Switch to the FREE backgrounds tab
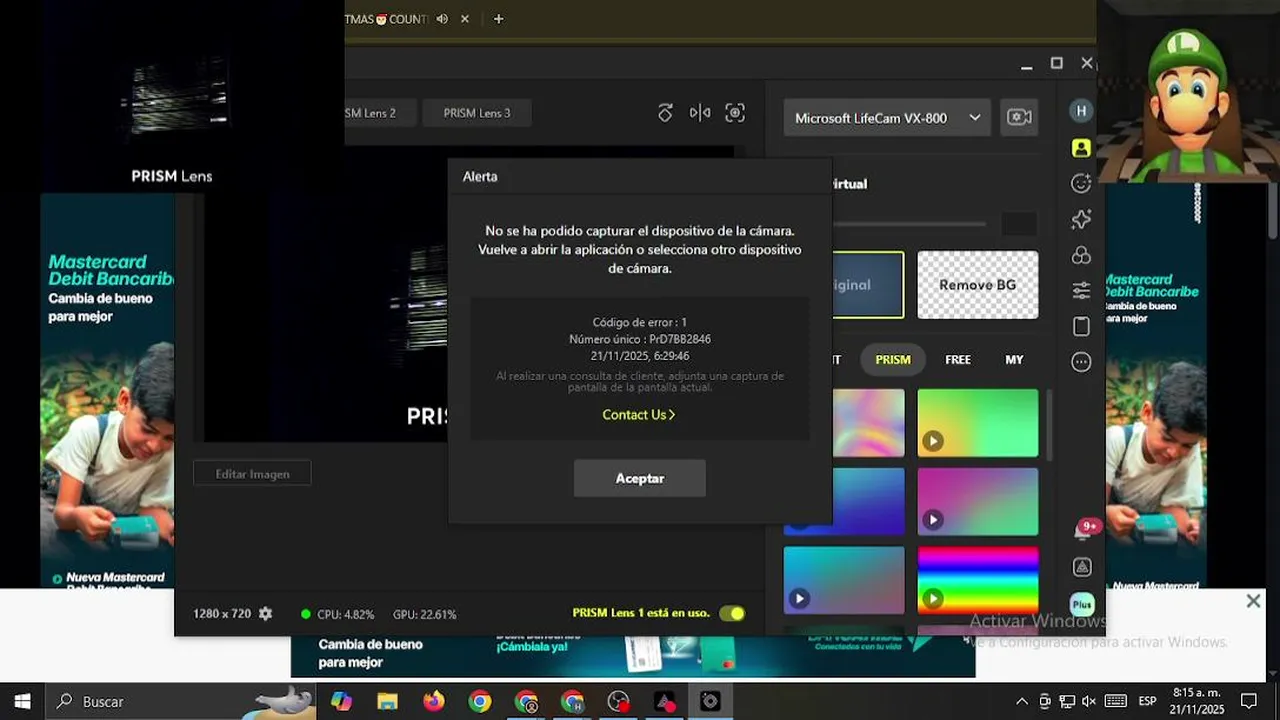1280x720 pixels. [x=958, y=360]
